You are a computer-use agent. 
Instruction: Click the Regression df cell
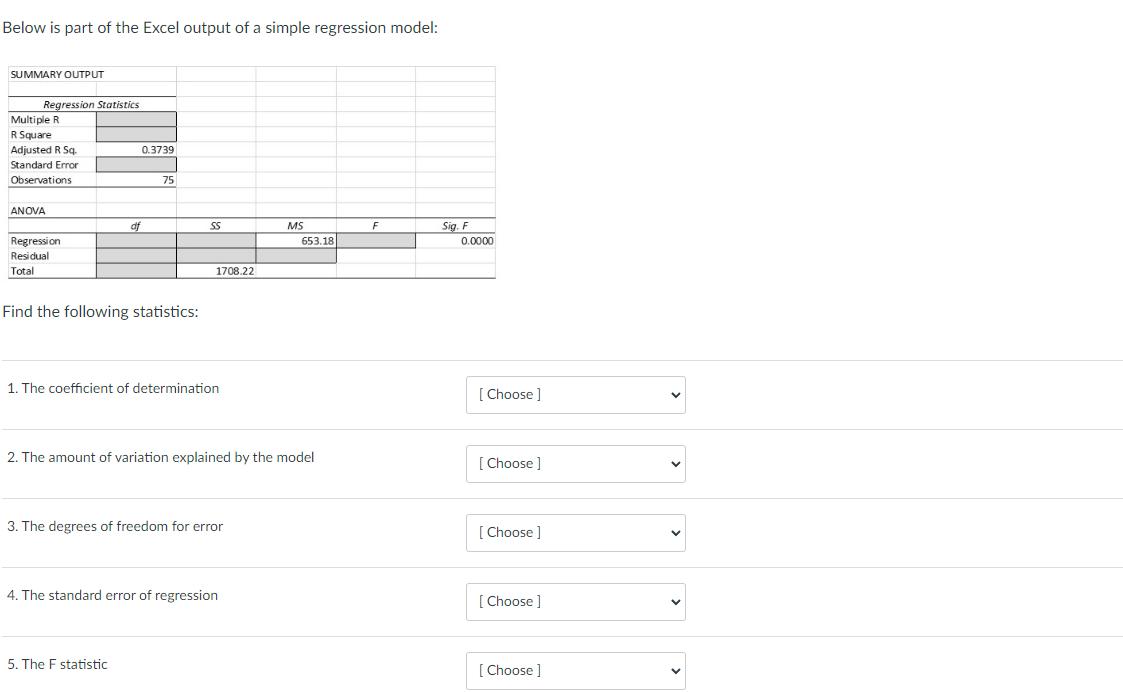(136, 240)
